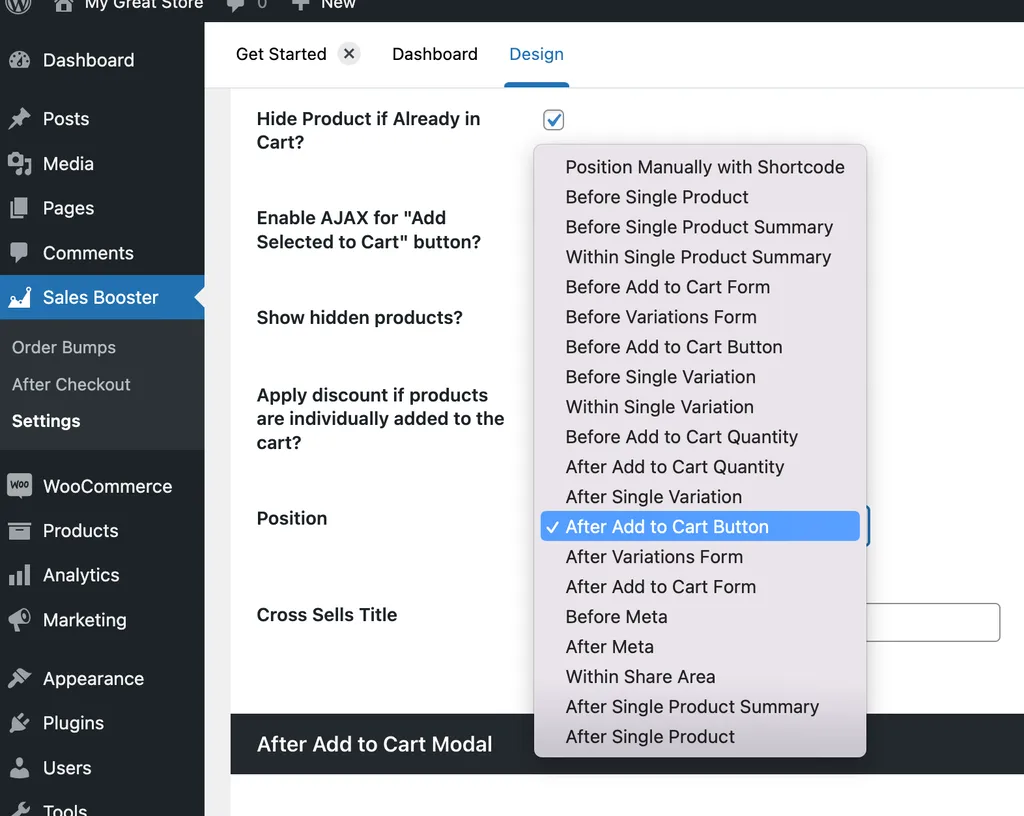
Task: Open WooCommerce menu label
Action: point(108,486)
